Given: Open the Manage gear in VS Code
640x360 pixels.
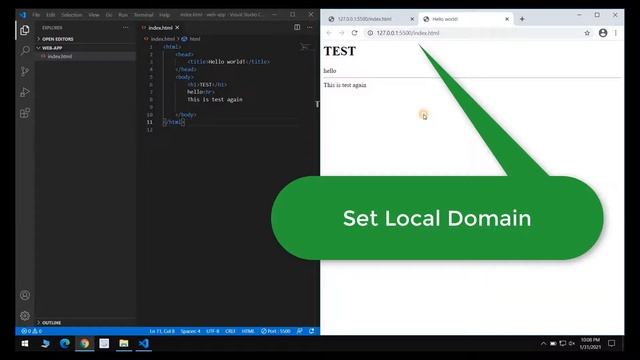Looking at the screenshot, I should point(25,316).
